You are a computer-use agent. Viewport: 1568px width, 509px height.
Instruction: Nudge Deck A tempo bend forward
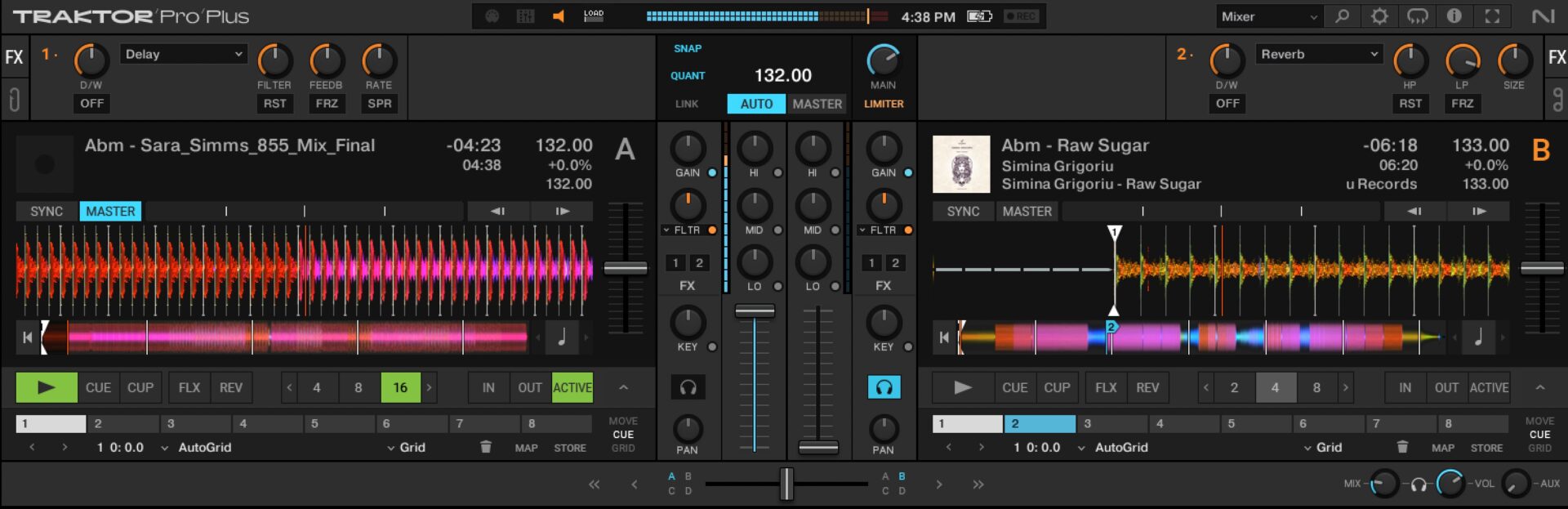(563, 211)
